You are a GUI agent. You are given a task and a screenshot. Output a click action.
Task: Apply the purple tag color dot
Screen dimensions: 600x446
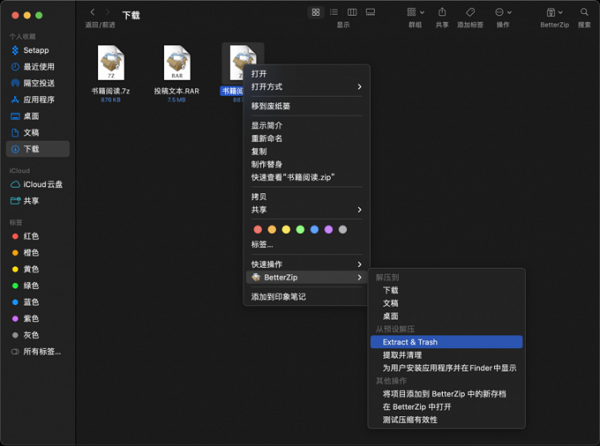[328, 229]
